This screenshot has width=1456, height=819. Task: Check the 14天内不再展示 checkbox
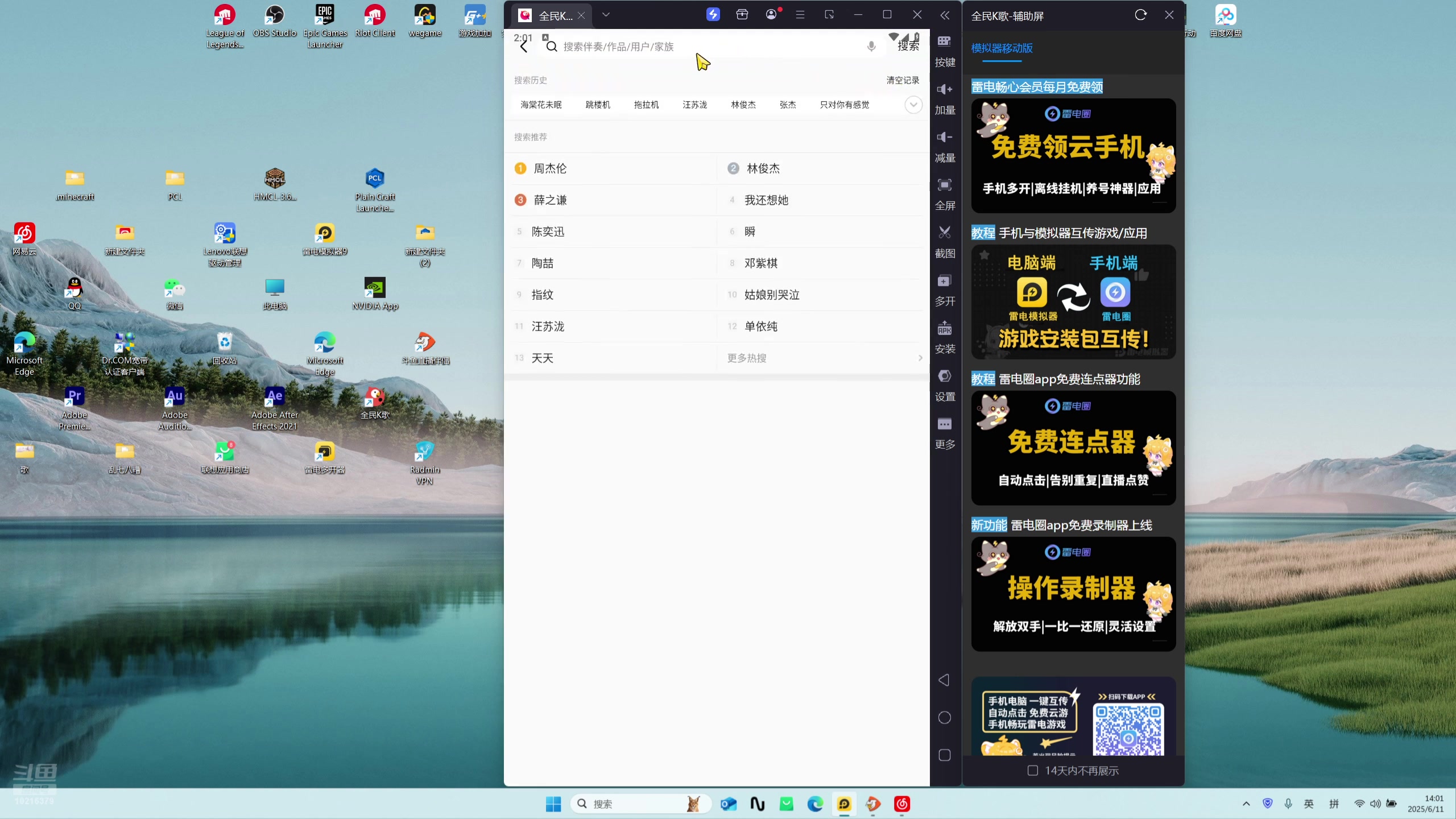pos(1033,771)
